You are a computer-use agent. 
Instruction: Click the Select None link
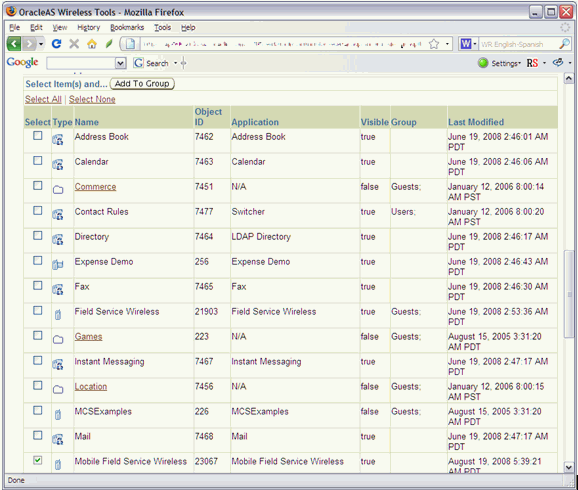point(92,99)
